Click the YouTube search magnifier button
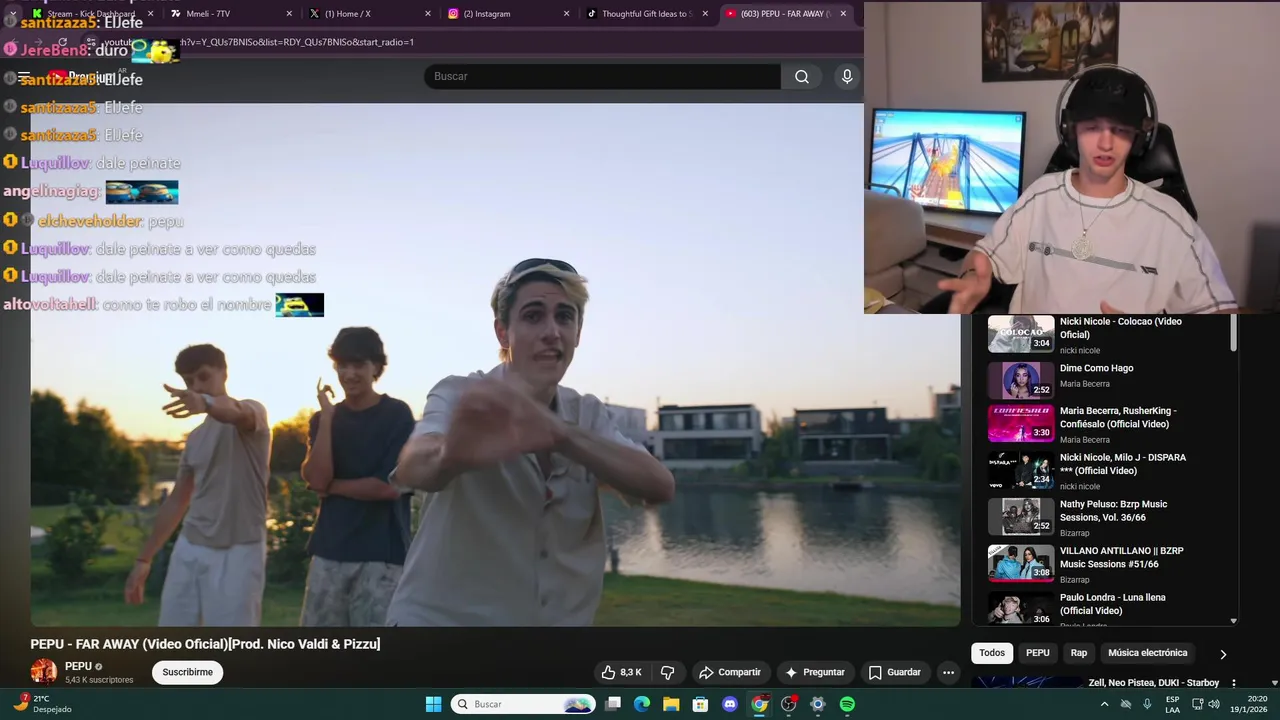The height and width of the screenshot is (720, 1280). [x=801, y=77]
